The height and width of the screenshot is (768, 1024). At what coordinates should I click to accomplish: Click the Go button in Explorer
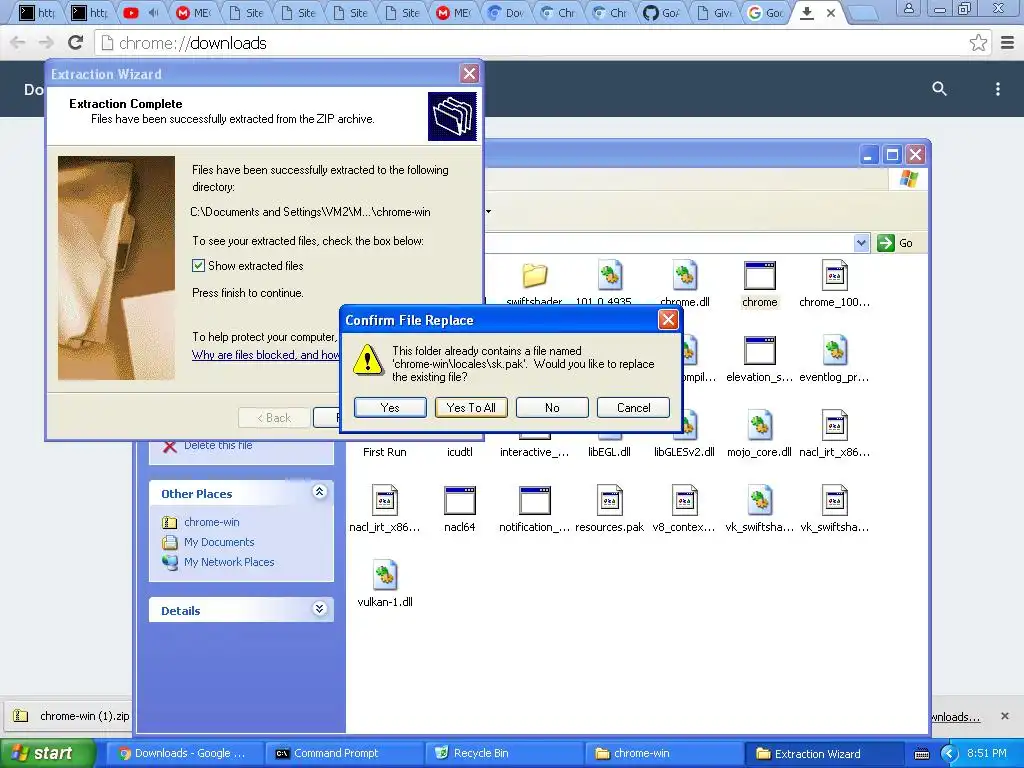pyautogui.click(x=895, y=243)
